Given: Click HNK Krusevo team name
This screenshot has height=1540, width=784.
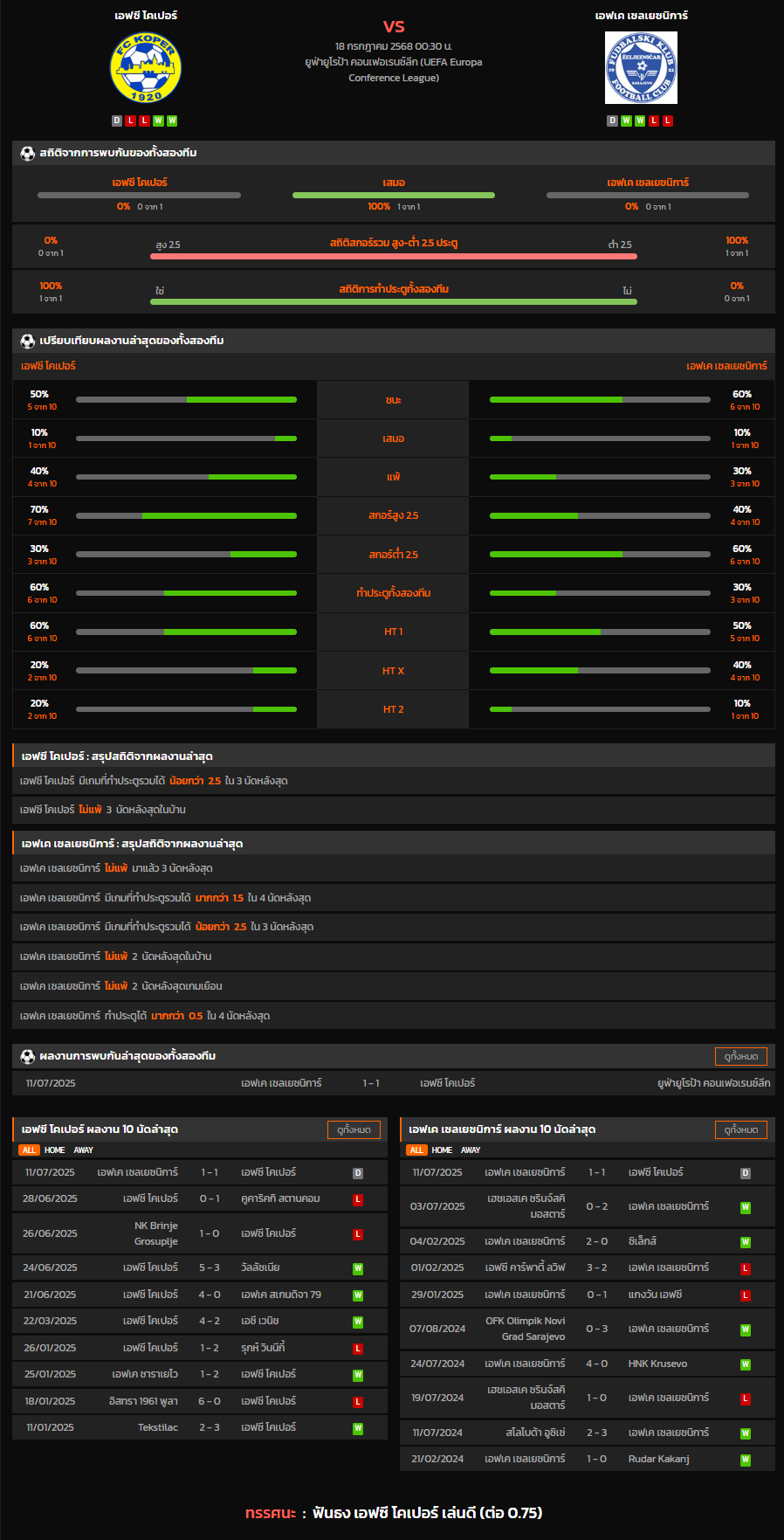Looking at the screenshot, I should point(658,1364).
